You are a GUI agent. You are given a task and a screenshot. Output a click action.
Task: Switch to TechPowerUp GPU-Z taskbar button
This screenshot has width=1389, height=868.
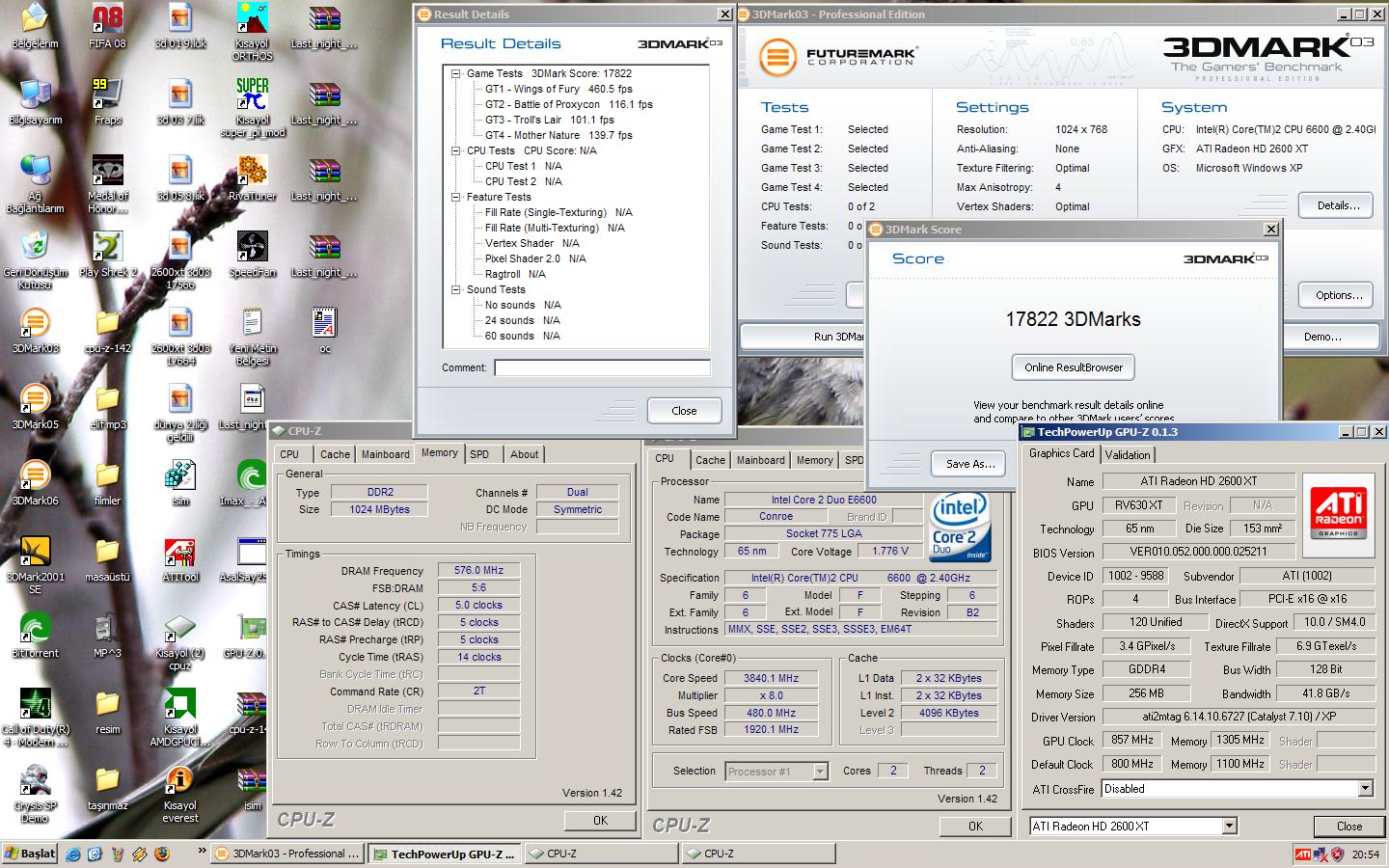446,854
